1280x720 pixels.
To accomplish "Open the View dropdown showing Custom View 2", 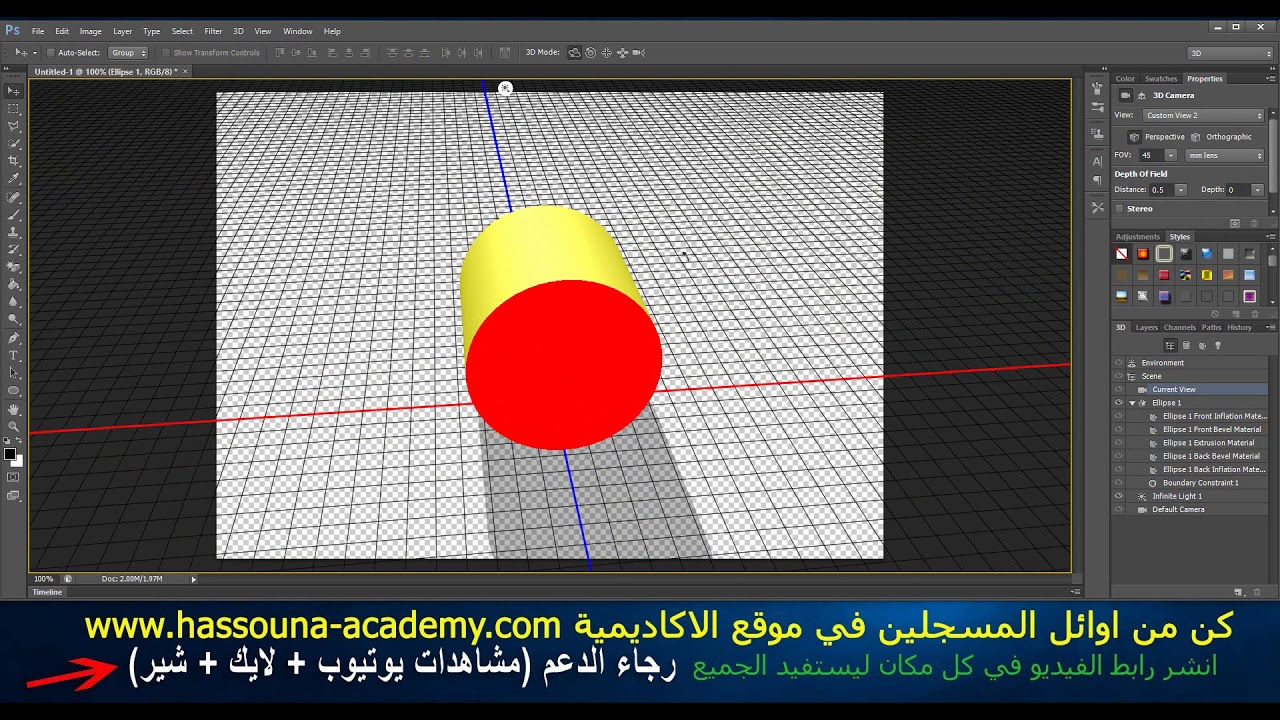I will point(1203,115).
